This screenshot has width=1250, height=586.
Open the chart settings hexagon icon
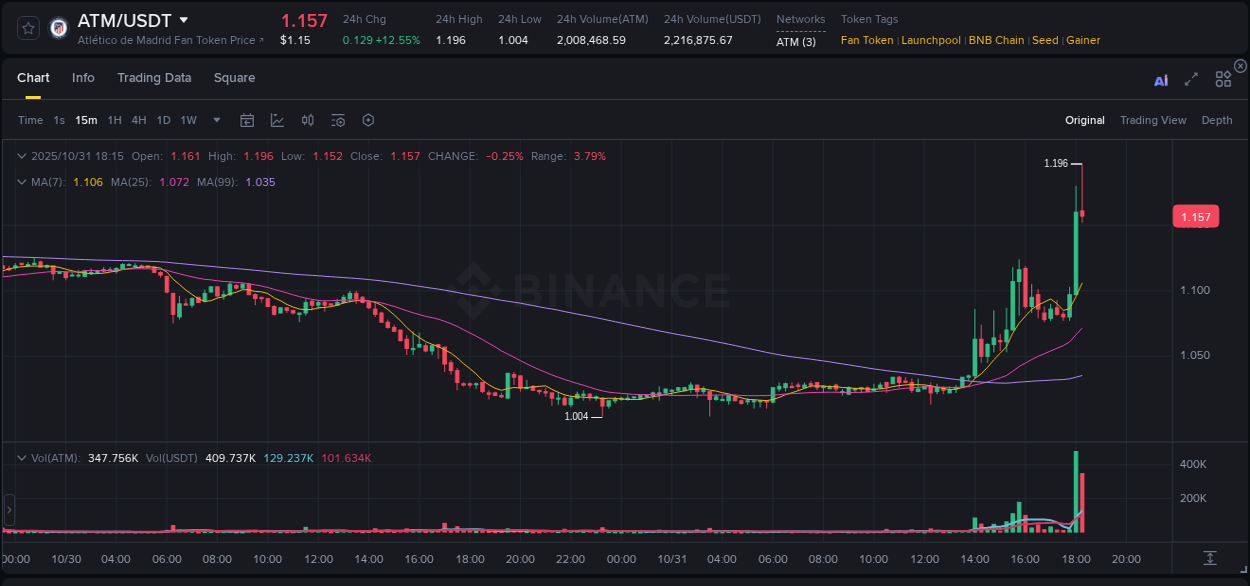[x=368, y=120]
